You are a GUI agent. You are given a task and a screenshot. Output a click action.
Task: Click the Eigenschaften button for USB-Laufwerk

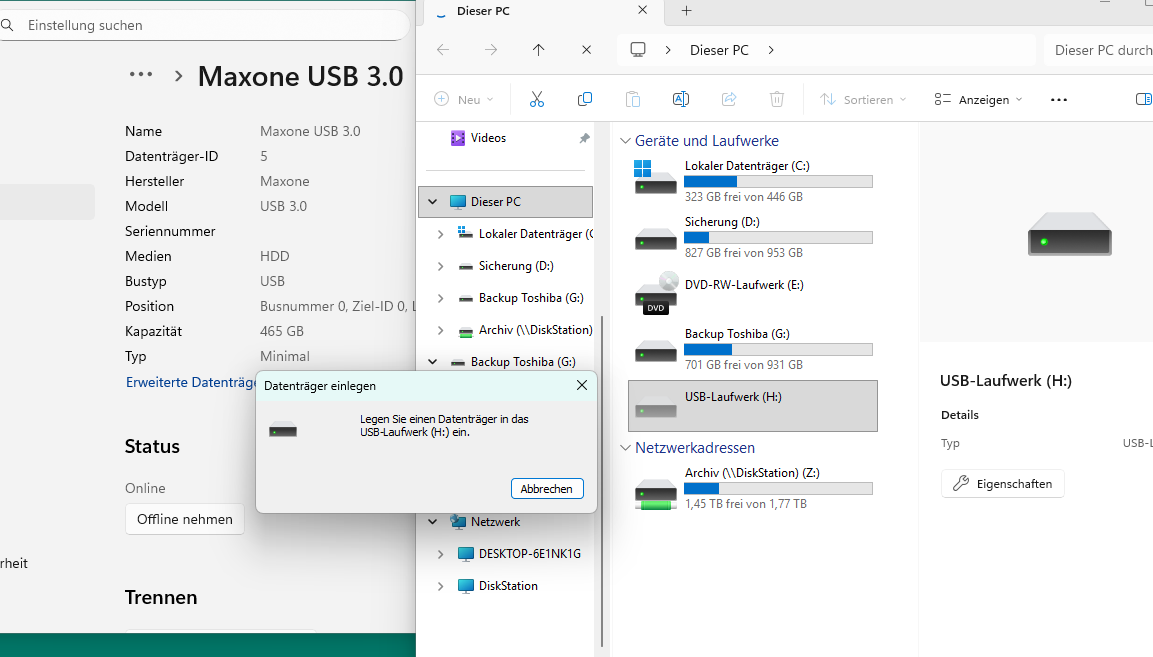pos(1002,483)
